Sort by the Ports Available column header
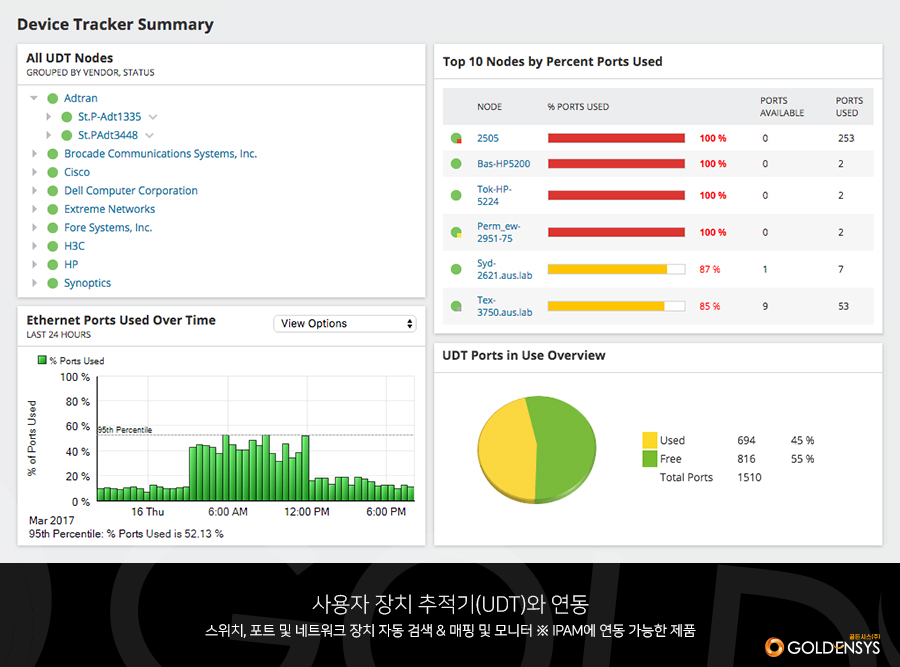 [x=774, y=107]
